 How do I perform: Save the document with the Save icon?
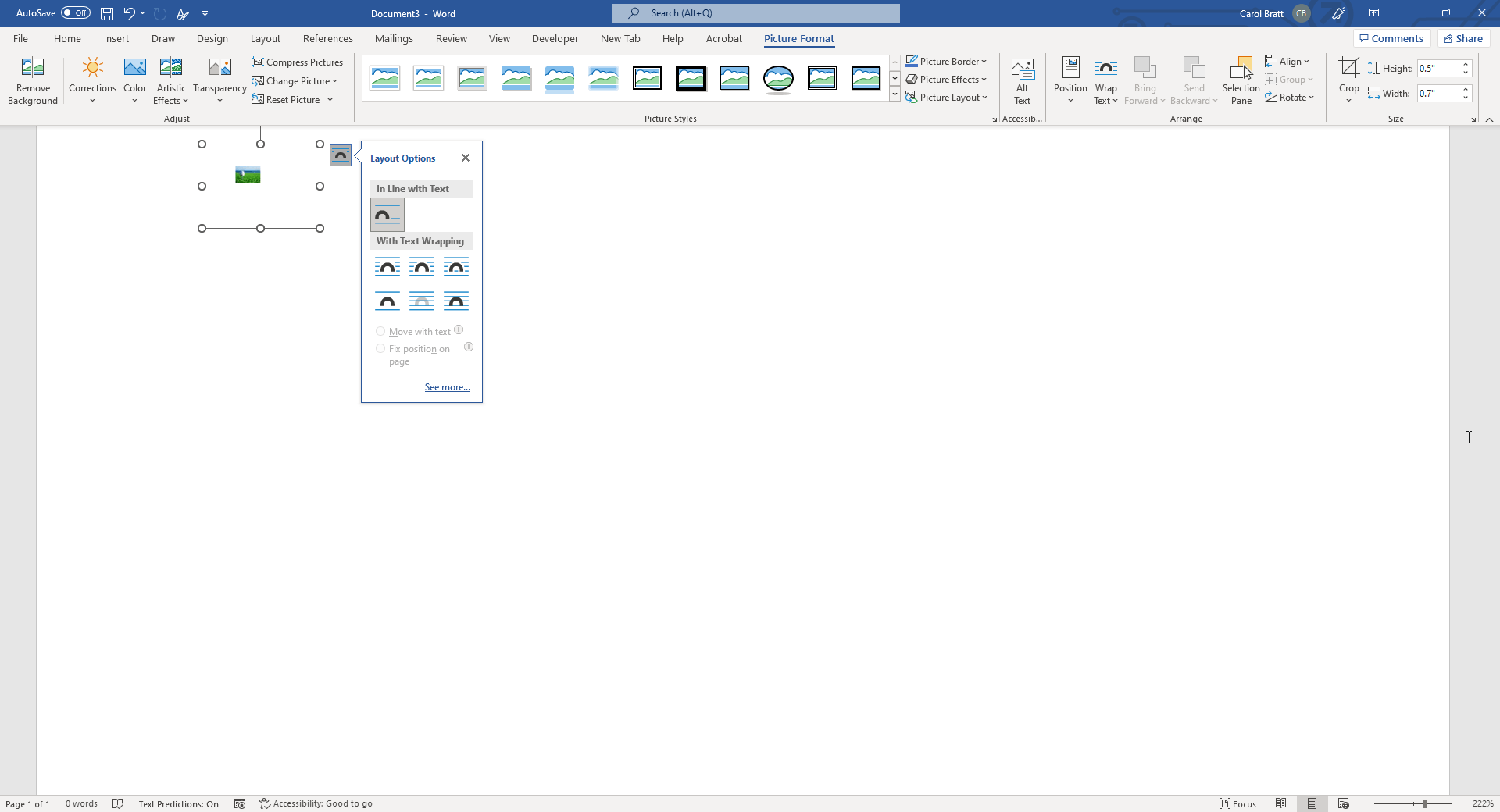(x=107, y=13)
